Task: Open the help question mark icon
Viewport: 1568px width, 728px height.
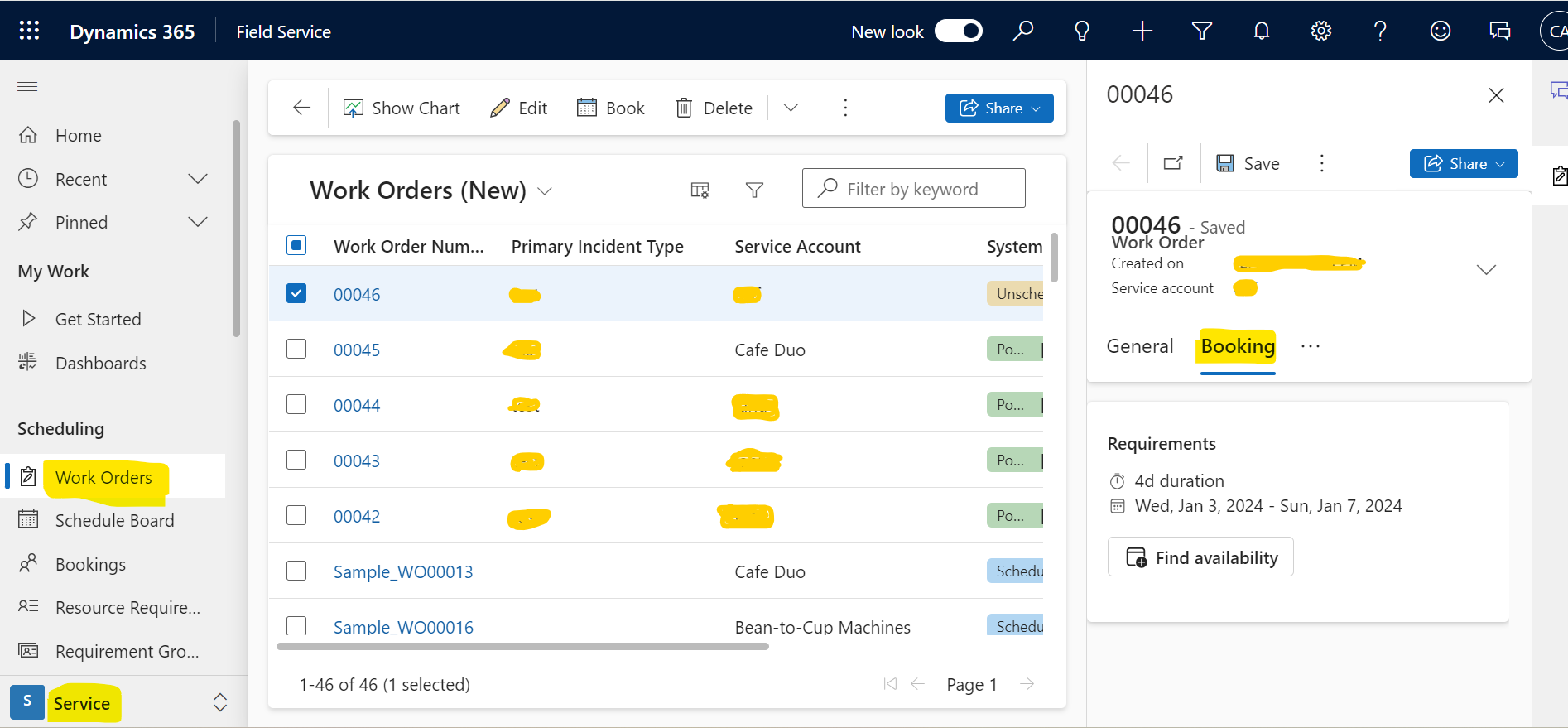Action: pyautogui.click(x=1380, y=31)
